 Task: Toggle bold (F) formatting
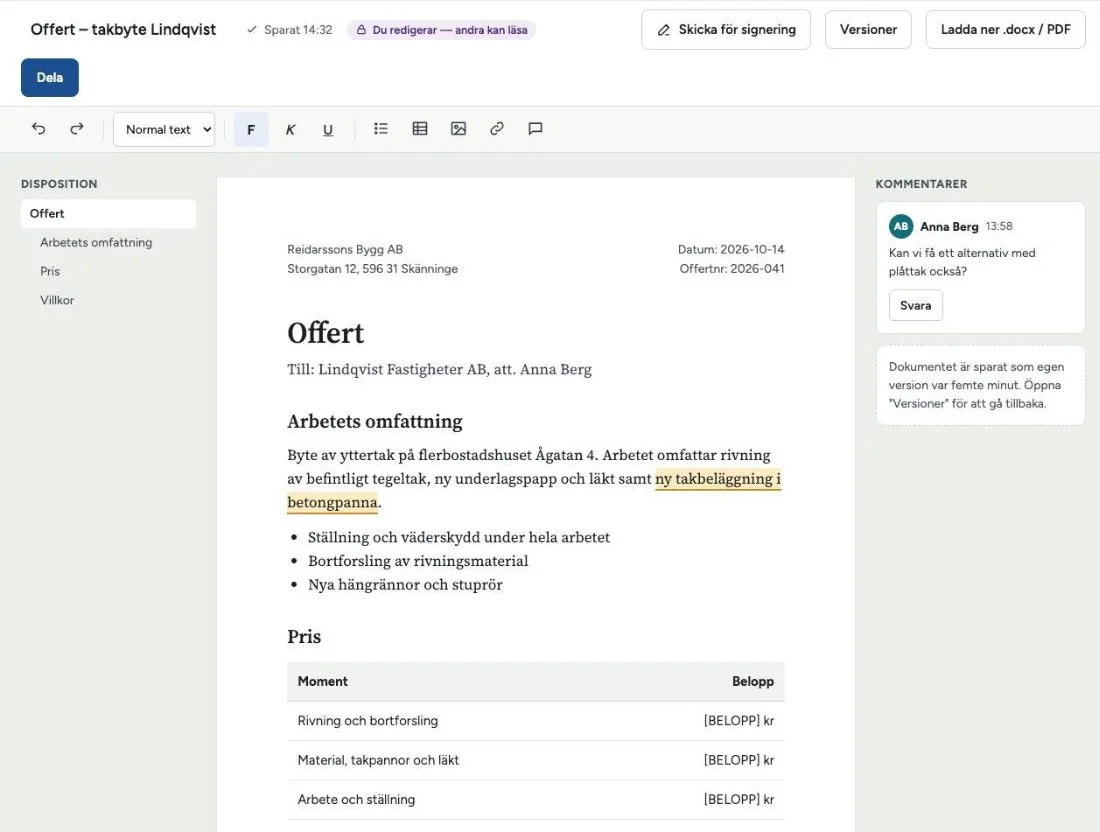pyautogui.click(x=250, y=130)
